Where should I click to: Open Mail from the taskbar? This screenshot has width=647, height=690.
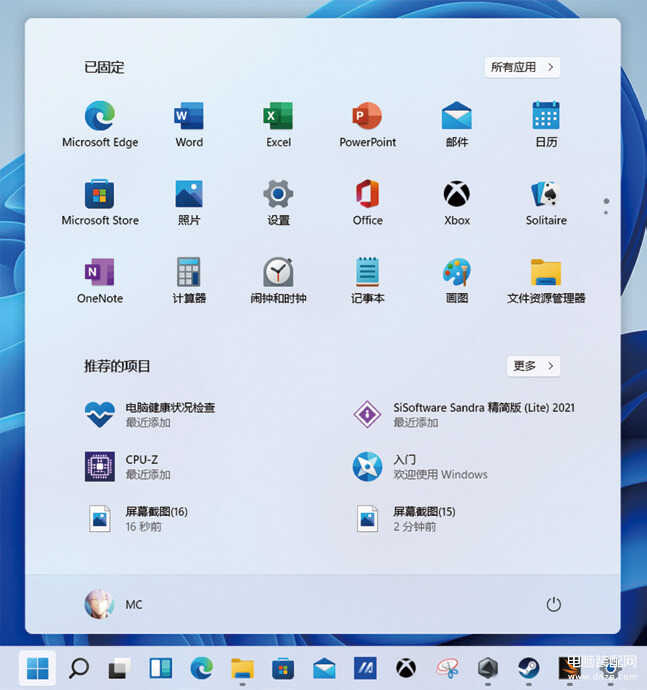coord(324,668)
